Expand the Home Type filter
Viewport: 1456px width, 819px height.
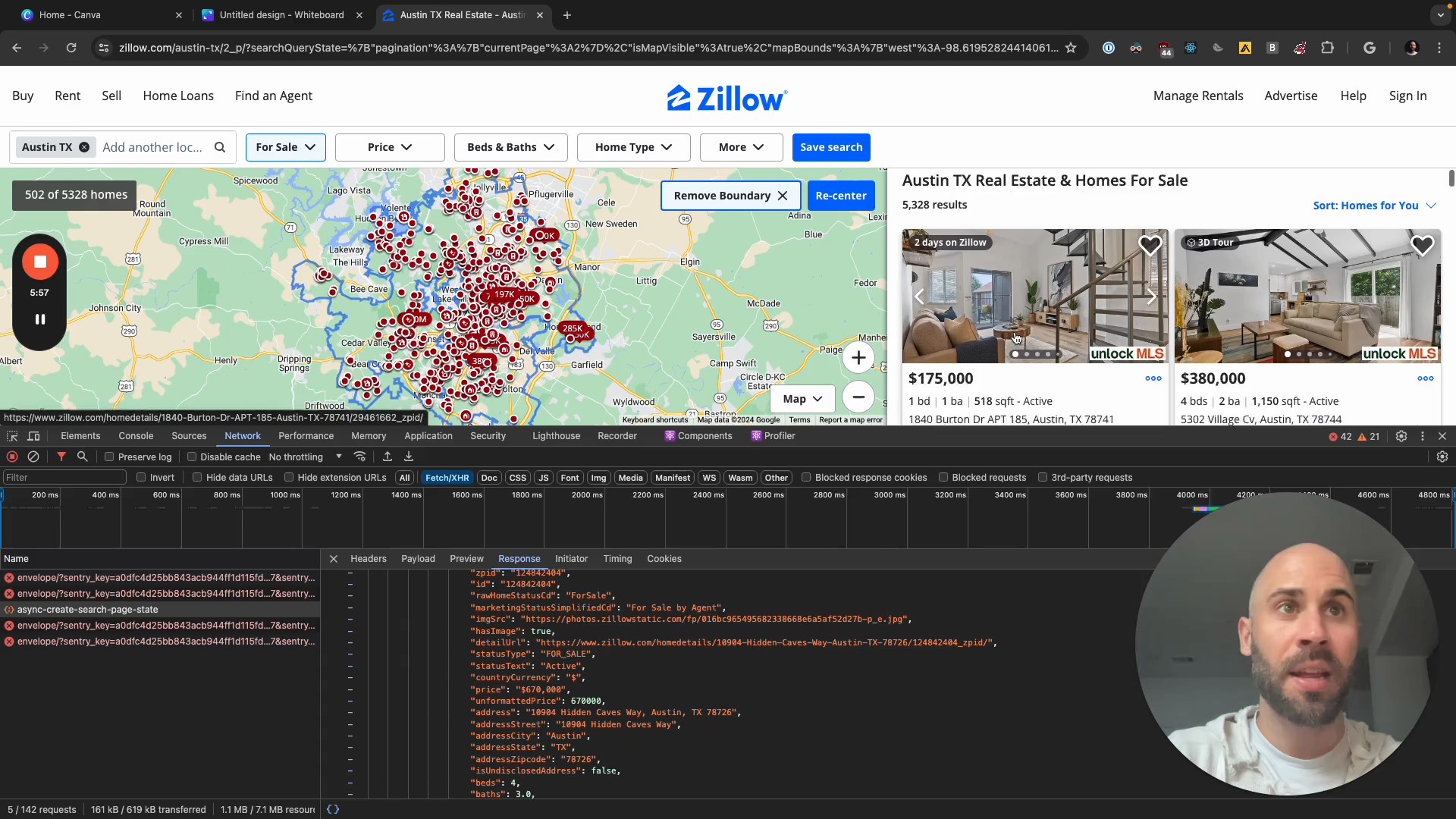coord(634,147)
